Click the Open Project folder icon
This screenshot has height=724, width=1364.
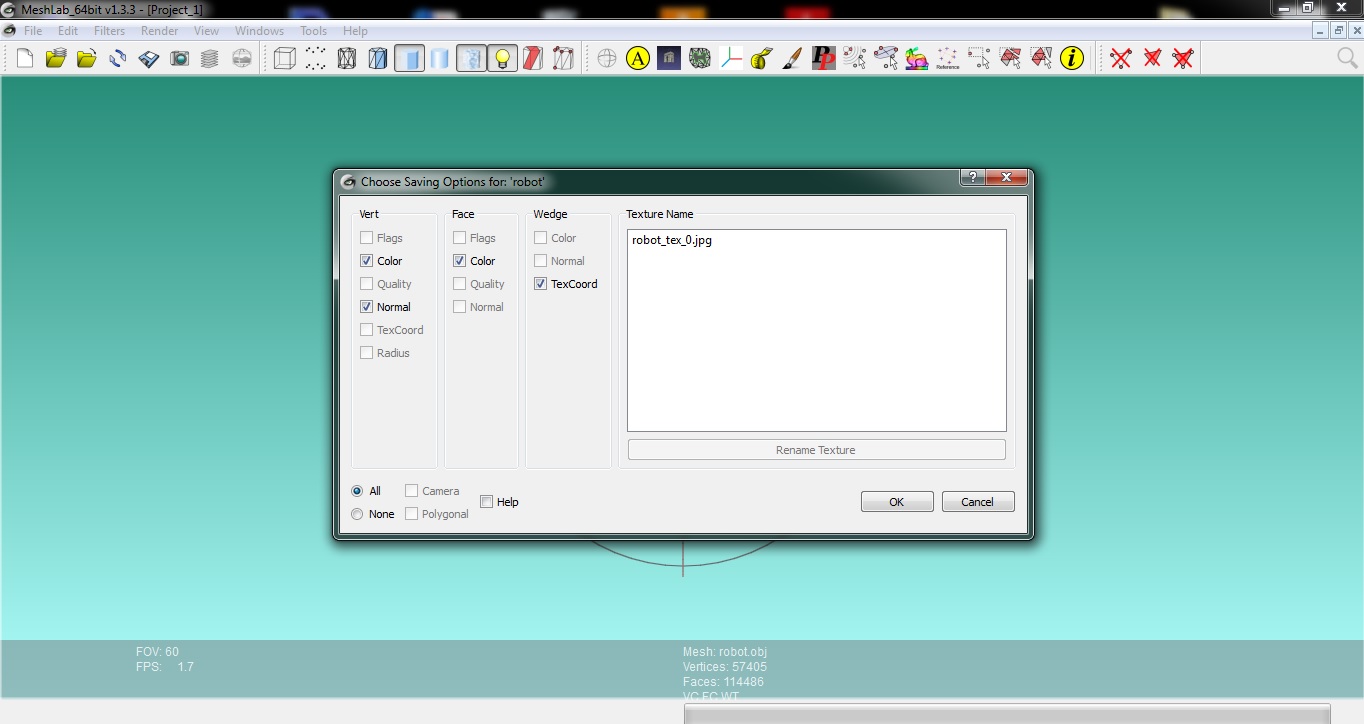(x=56, y=59)
